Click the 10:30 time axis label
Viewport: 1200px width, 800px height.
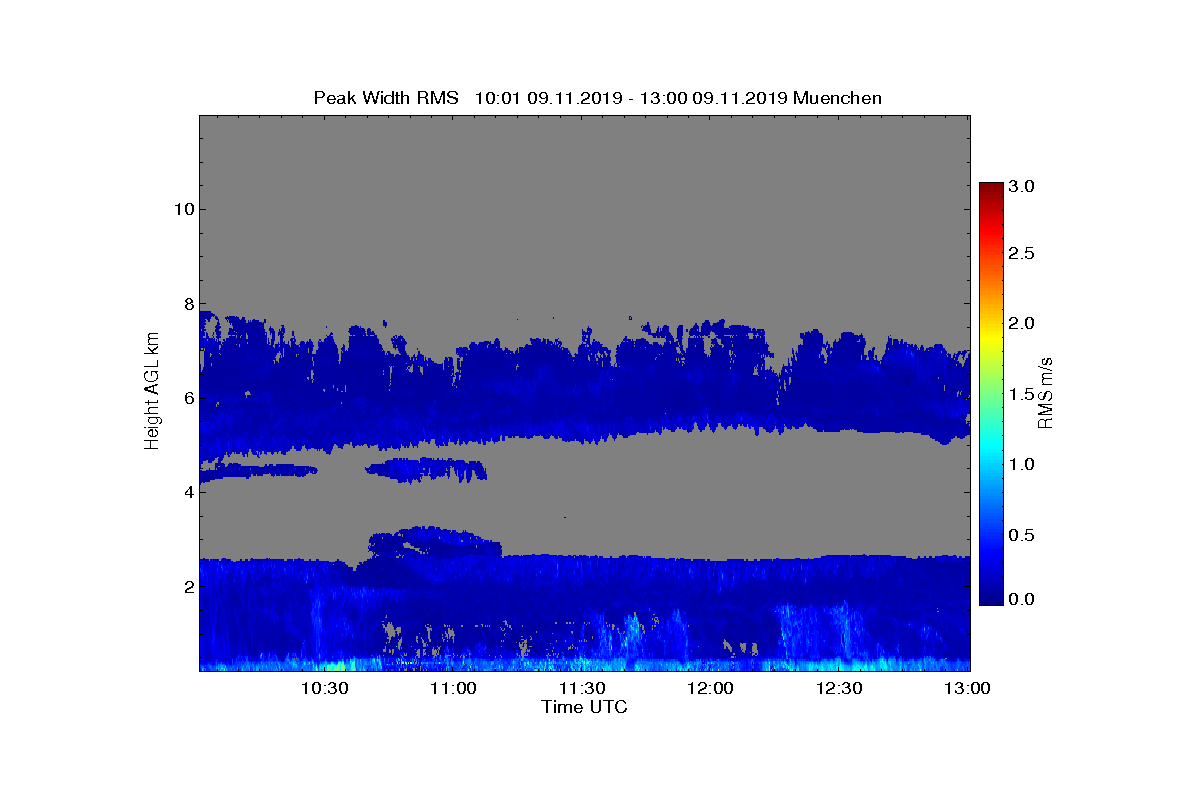coord(324,688)
